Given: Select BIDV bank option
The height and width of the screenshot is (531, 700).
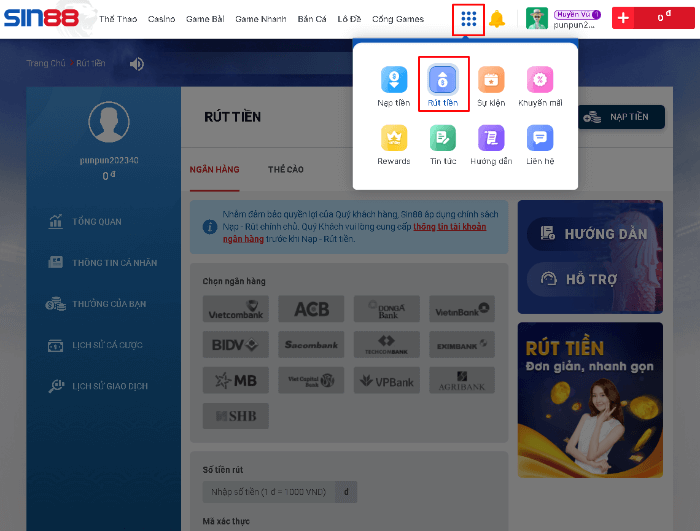Looking at the screenshot, I should pos(236,344).
